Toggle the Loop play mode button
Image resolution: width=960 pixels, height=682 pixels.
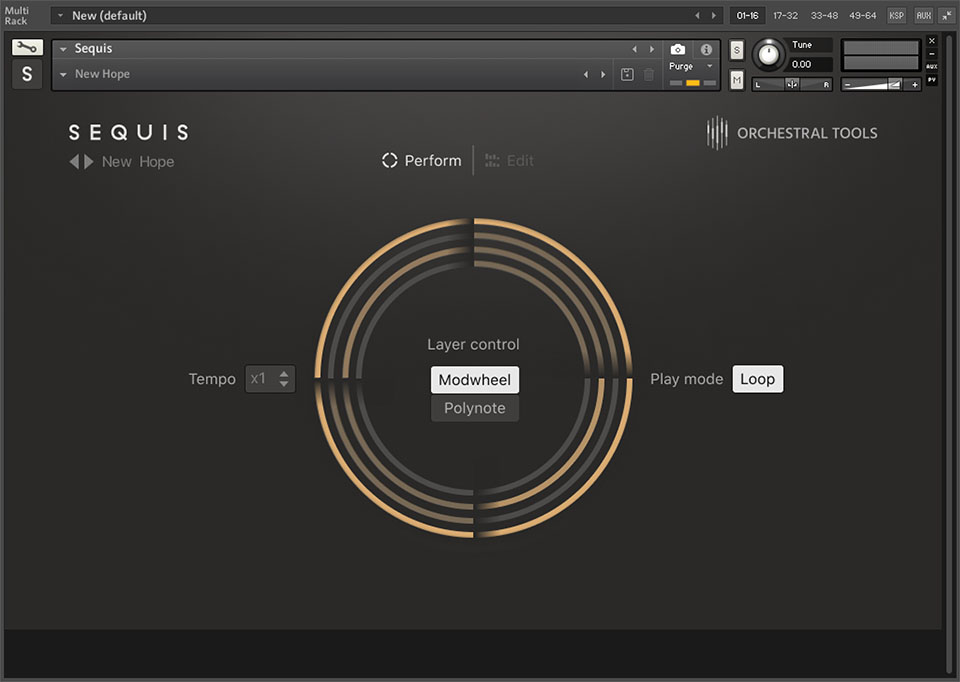pos(757,379)
